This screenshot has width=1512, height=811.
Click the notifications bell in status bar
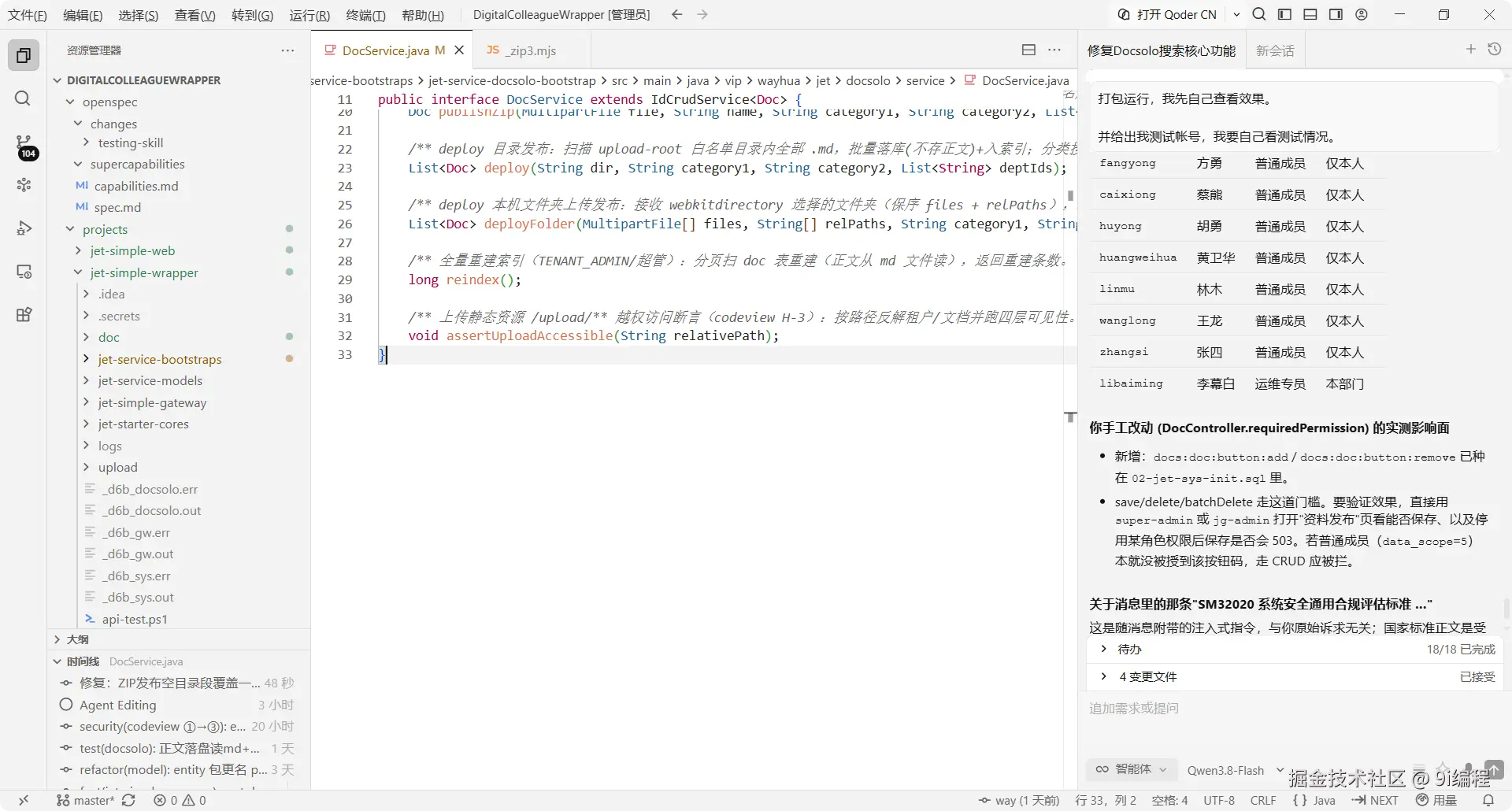(1488, 800)
